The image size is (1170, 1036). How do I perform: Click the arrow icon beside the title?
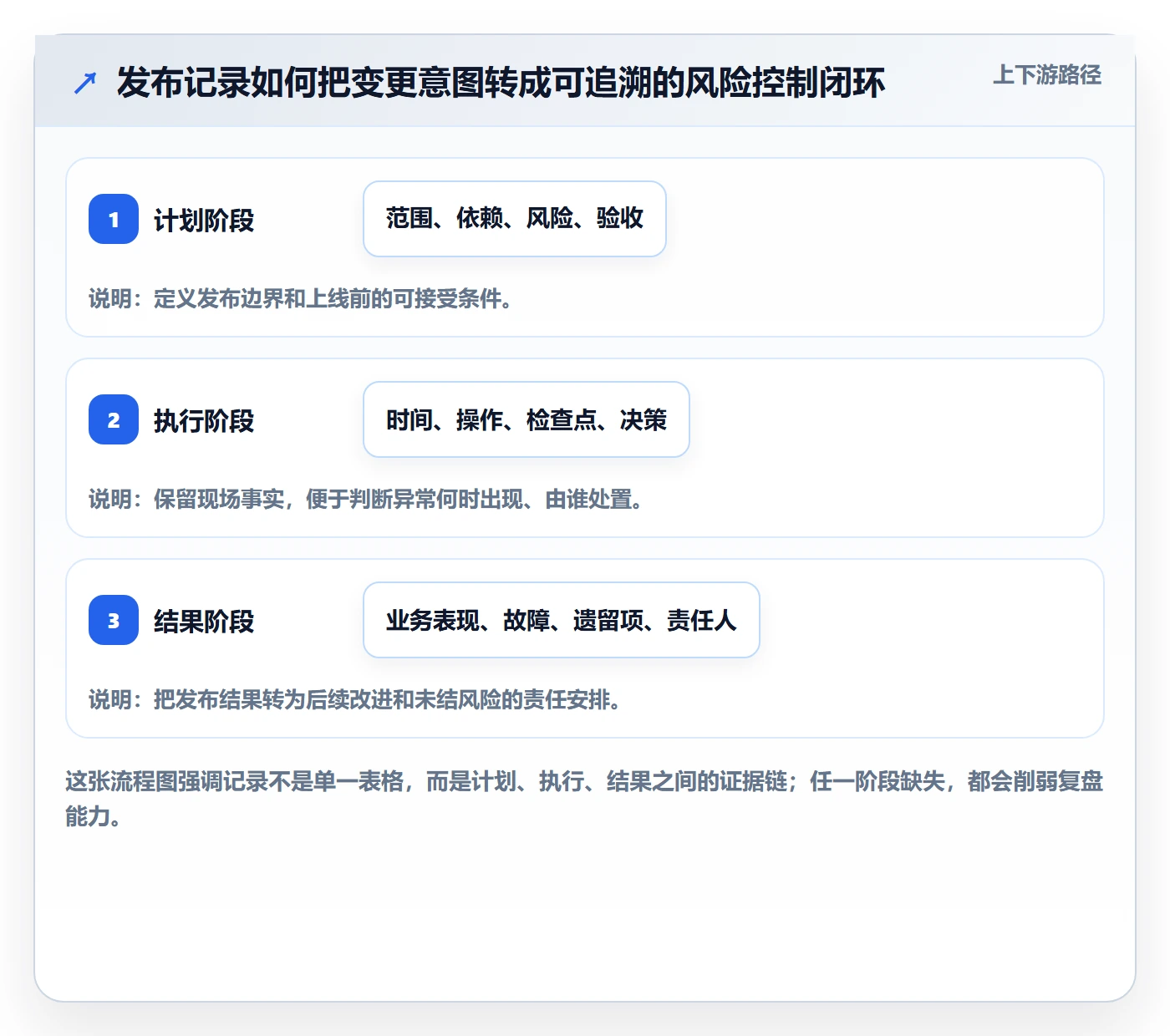[x=85, y=83]
